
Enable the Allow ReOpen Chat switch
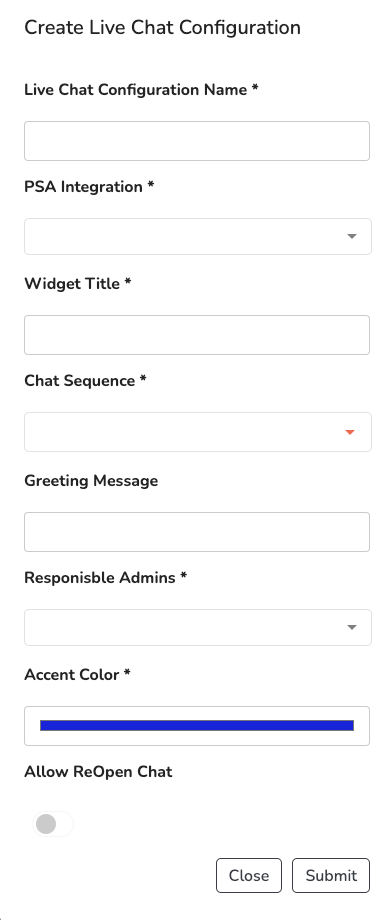(53, 824)
